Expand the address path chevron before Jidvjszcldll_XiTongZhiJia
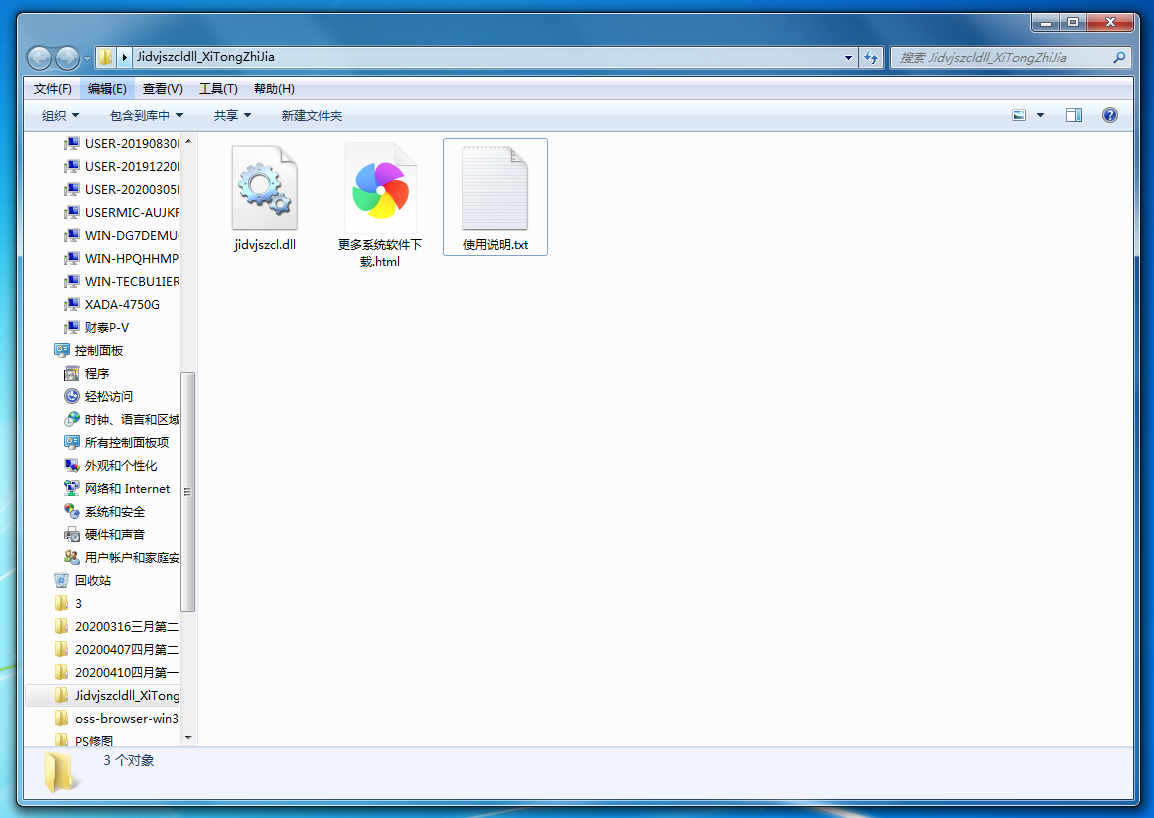The height and width of the screenshot is (818, 1154). click(124, 57)
